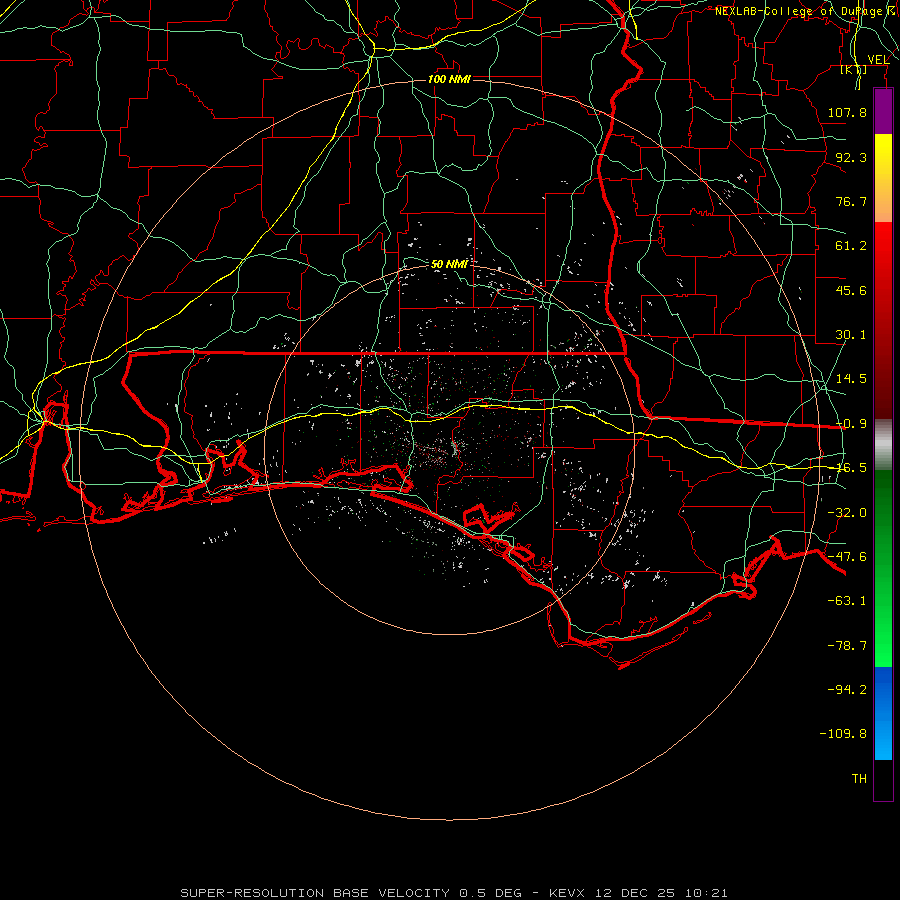Image resolution: width=900 pixels, height=900 pixels.
Task: Click the "SUPER-RESOLUTION BASE VELOCITY" product title
Action: point(315,893)
